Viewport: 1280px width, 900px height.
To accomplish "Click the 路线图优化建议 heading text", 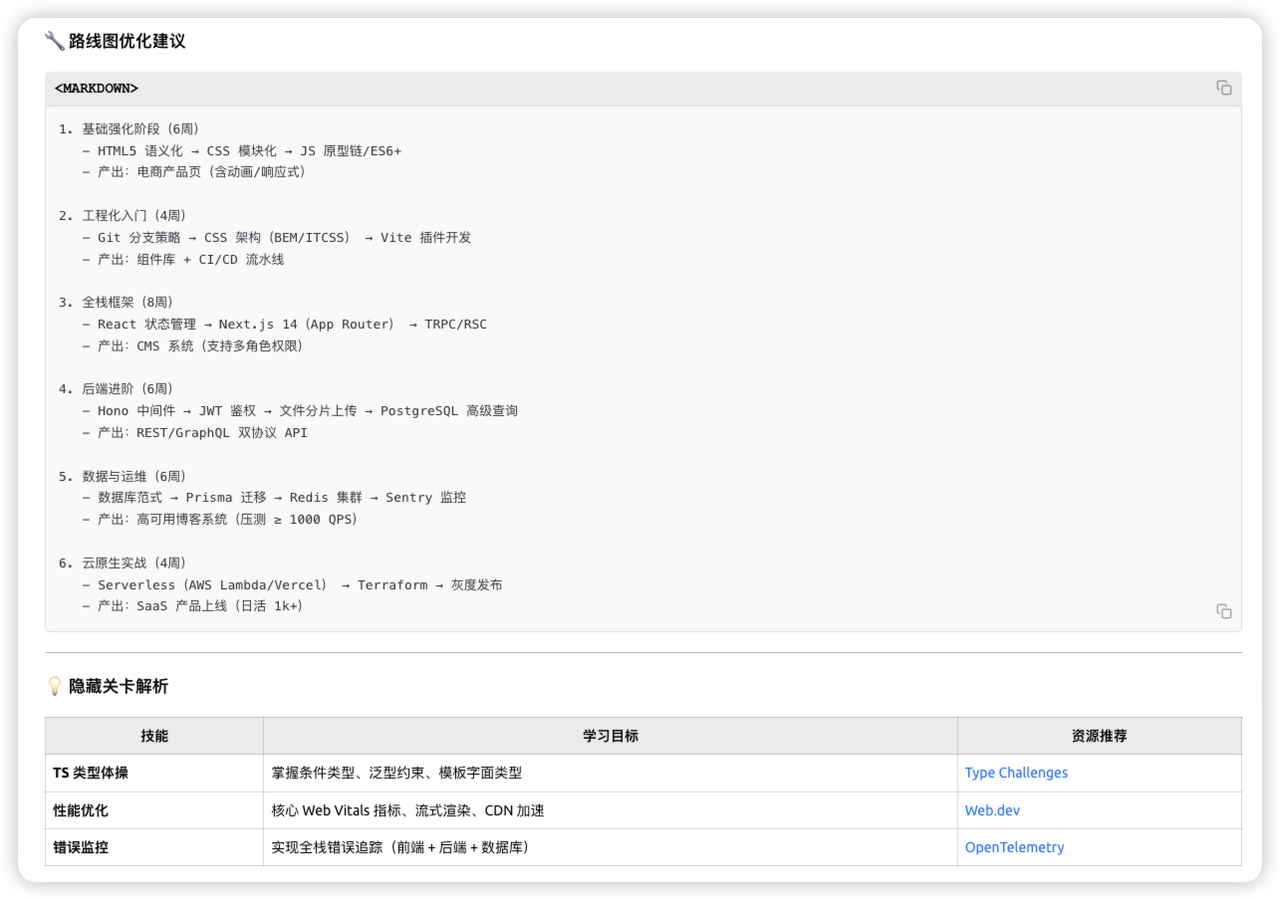I will click(127, 41).
